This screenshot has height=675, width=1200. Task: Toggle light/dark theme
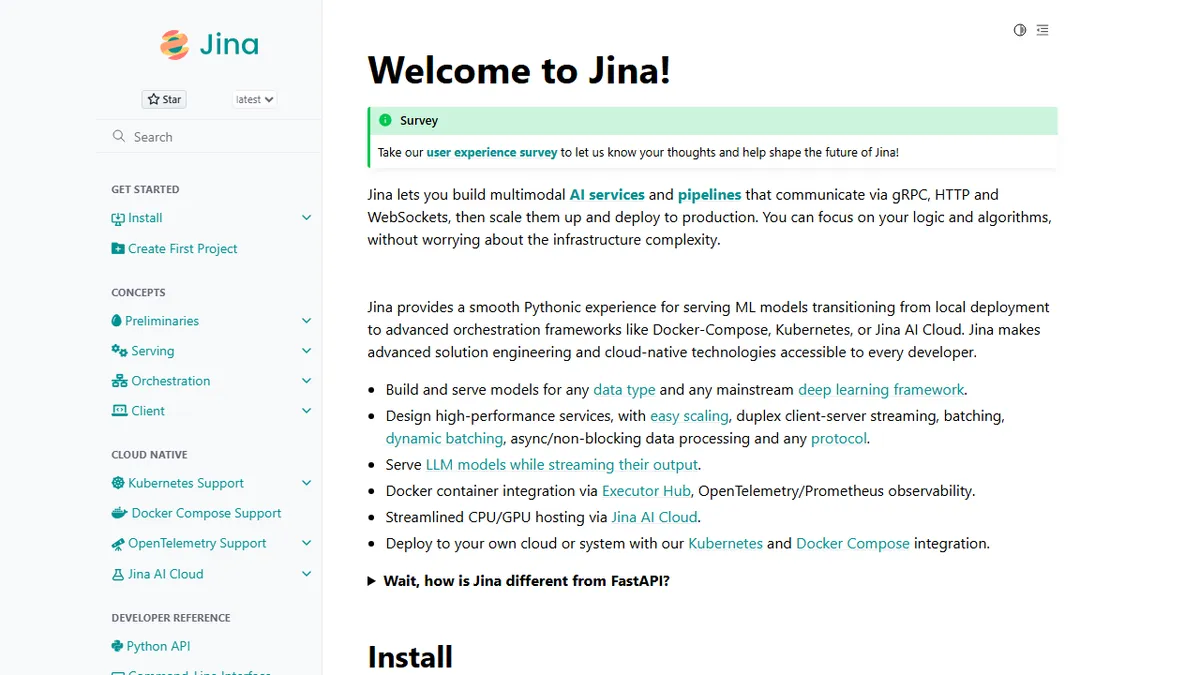click(1020, 30)
